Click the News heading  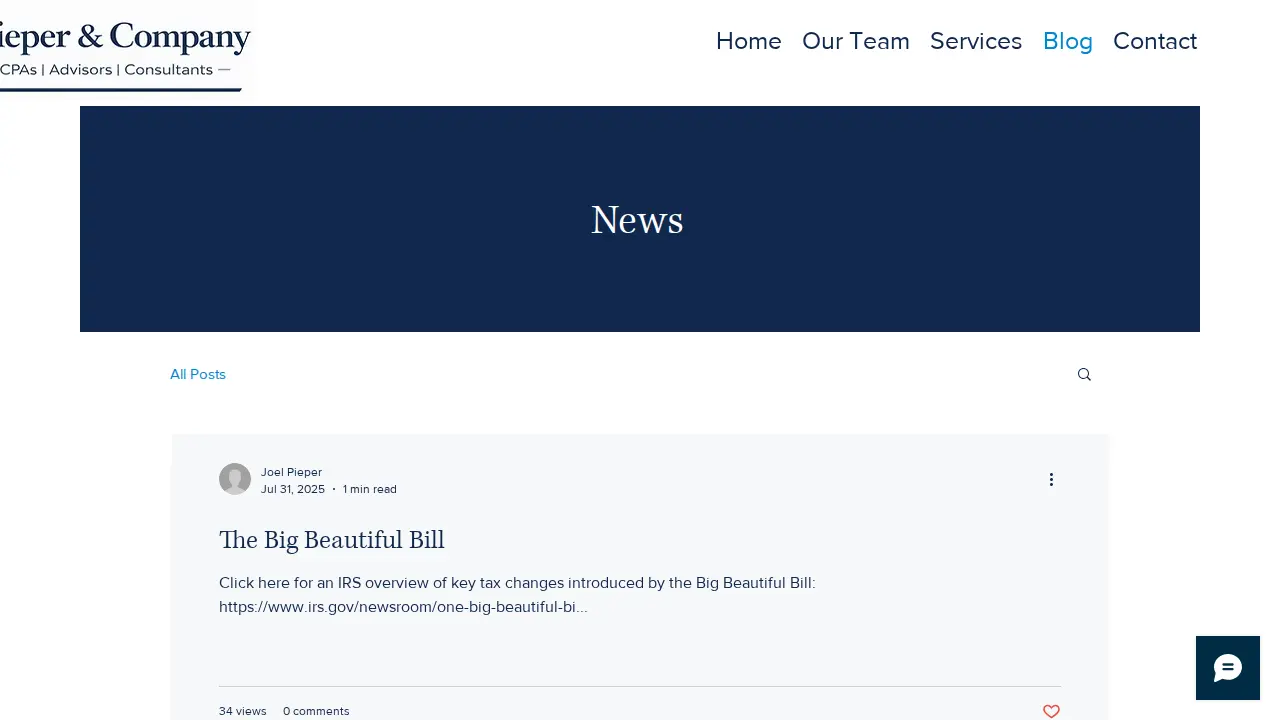pos(637,220)
